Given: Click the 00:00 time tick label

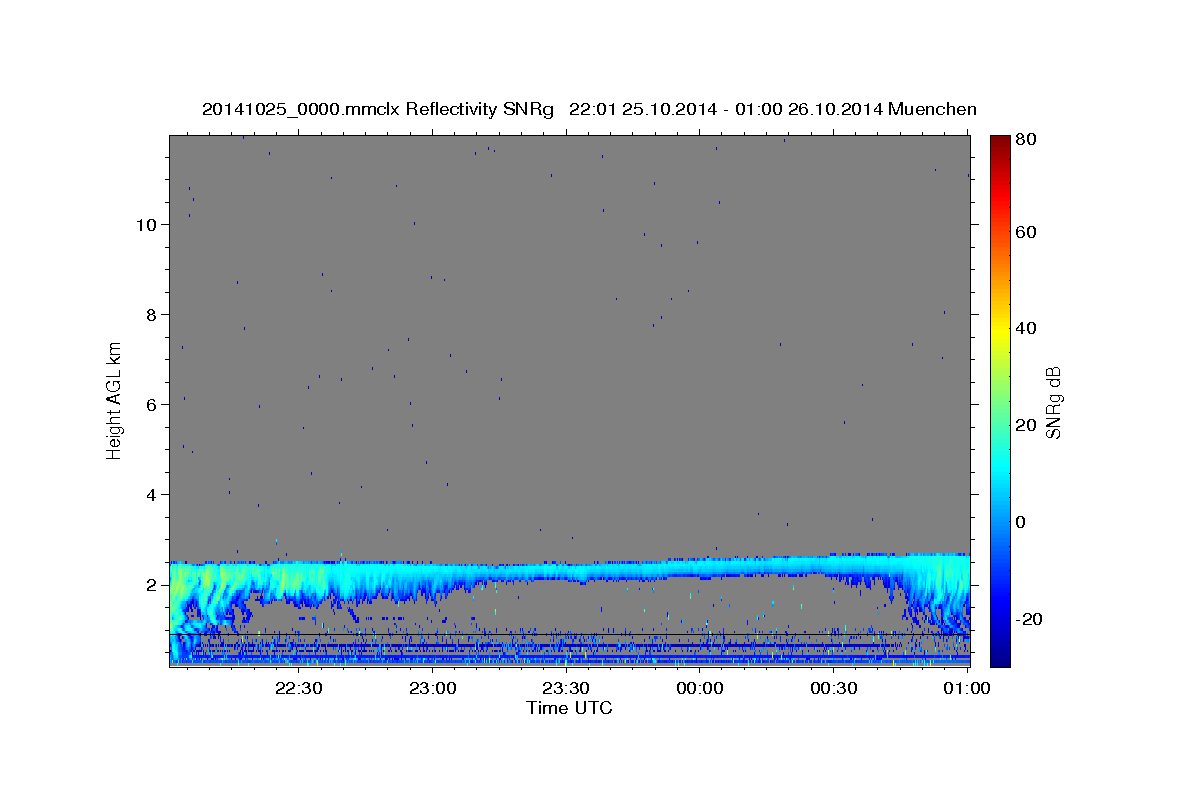Looking at the screenshot, I should point(700,688).
